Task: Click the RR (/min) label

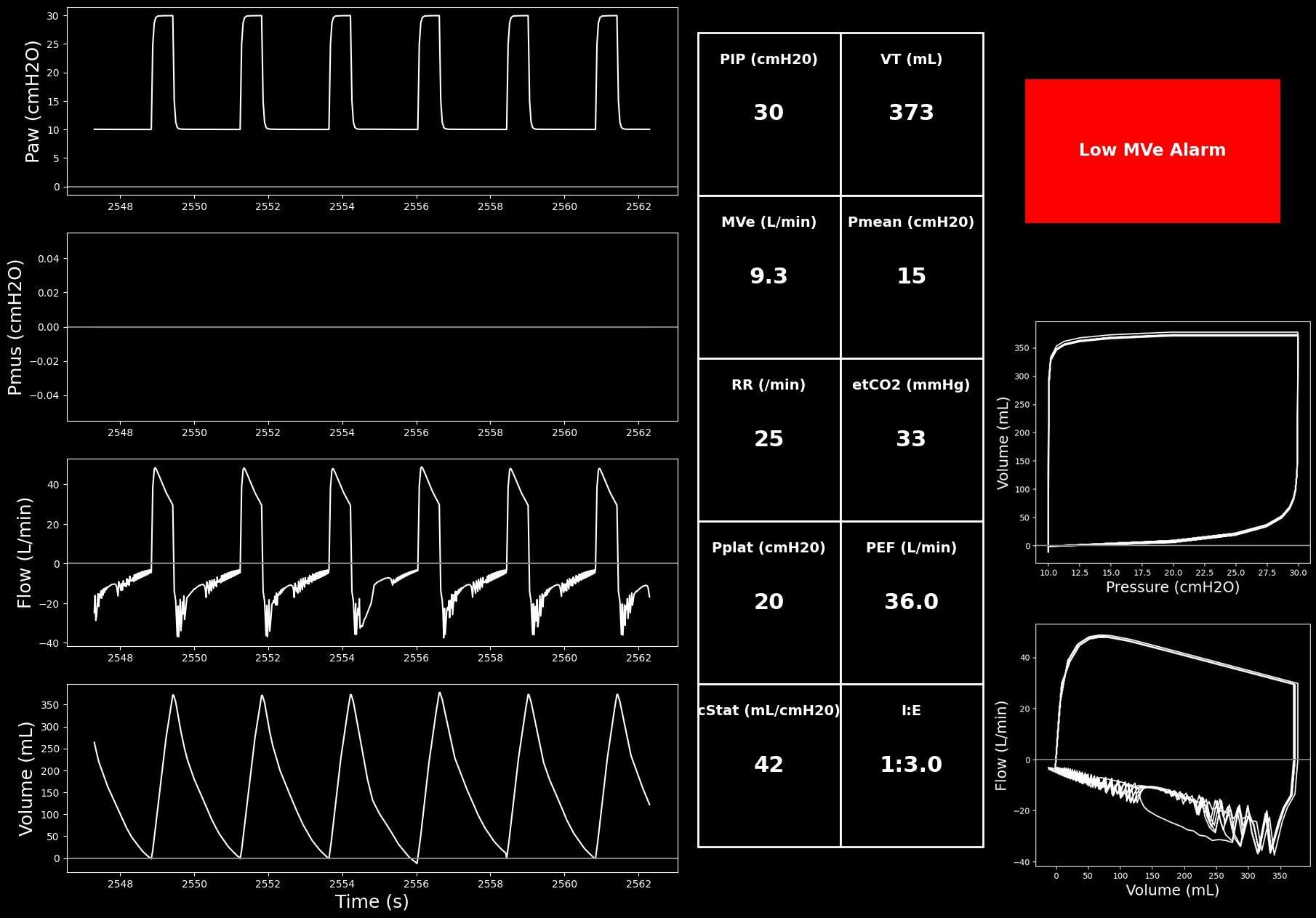Action: click(x=769, y=385)
